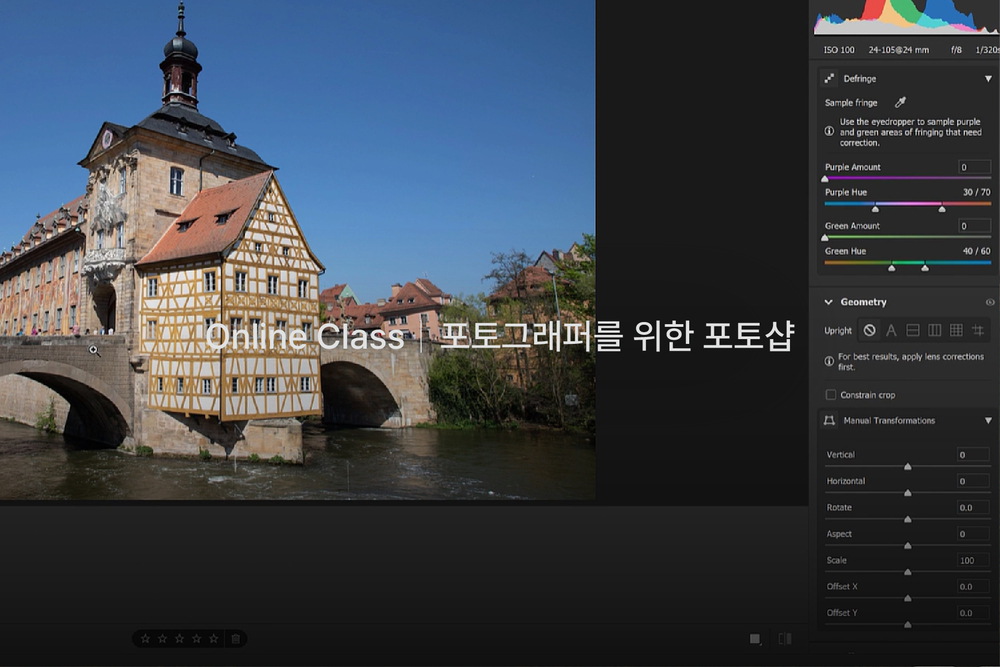Toggle Geometry panel visibility eye switch
The image size is (1000, 667).
pos(989,302)
